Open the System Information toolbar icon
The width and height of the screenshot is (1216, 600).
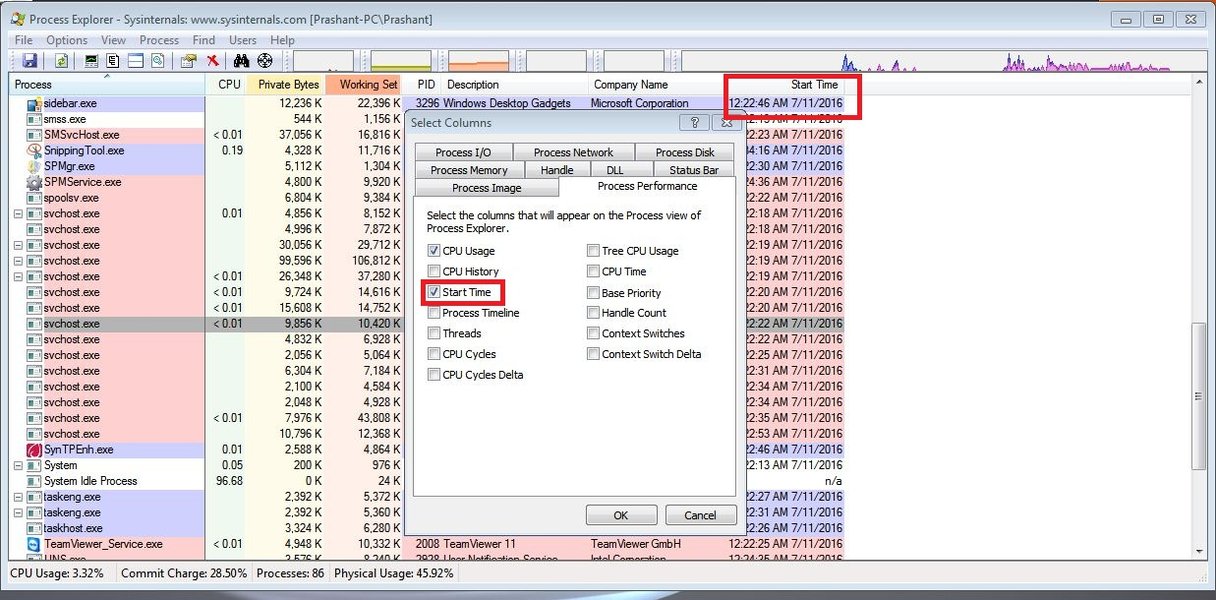[93, 61]
